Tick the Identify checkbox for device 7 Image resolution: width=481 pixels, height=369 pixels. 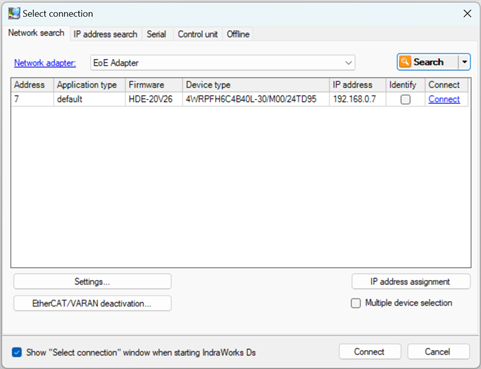(x=405, y=99)
